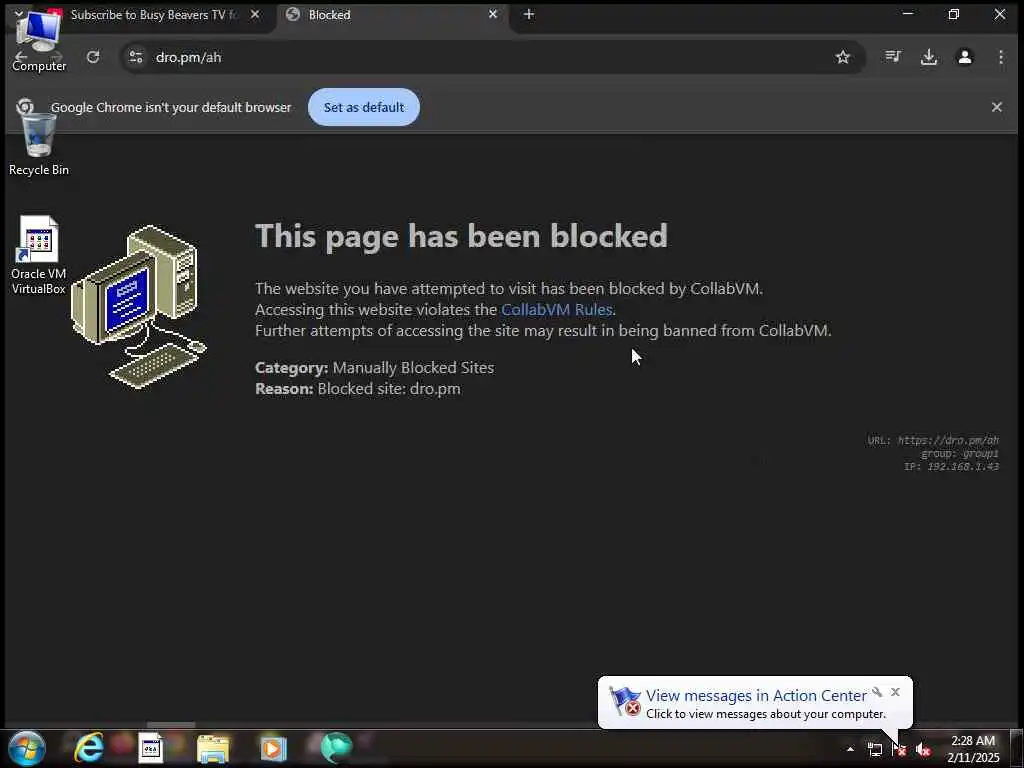Open the white document-window taskbar icon
The image size is (1024, 768).
(151, 748)
